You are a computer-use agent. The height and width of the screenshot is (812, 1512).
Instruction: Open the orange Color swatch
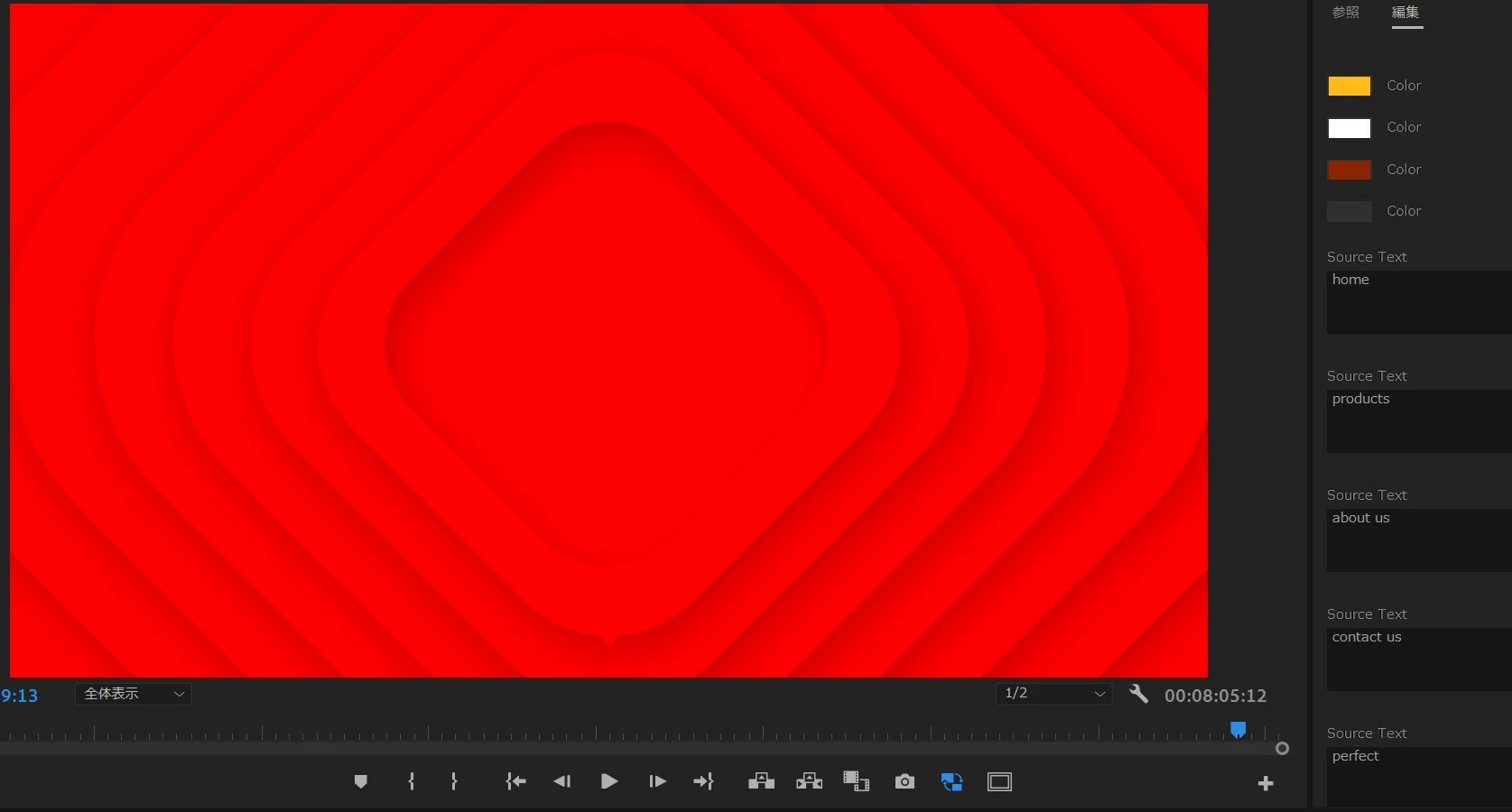(1350, 86)
